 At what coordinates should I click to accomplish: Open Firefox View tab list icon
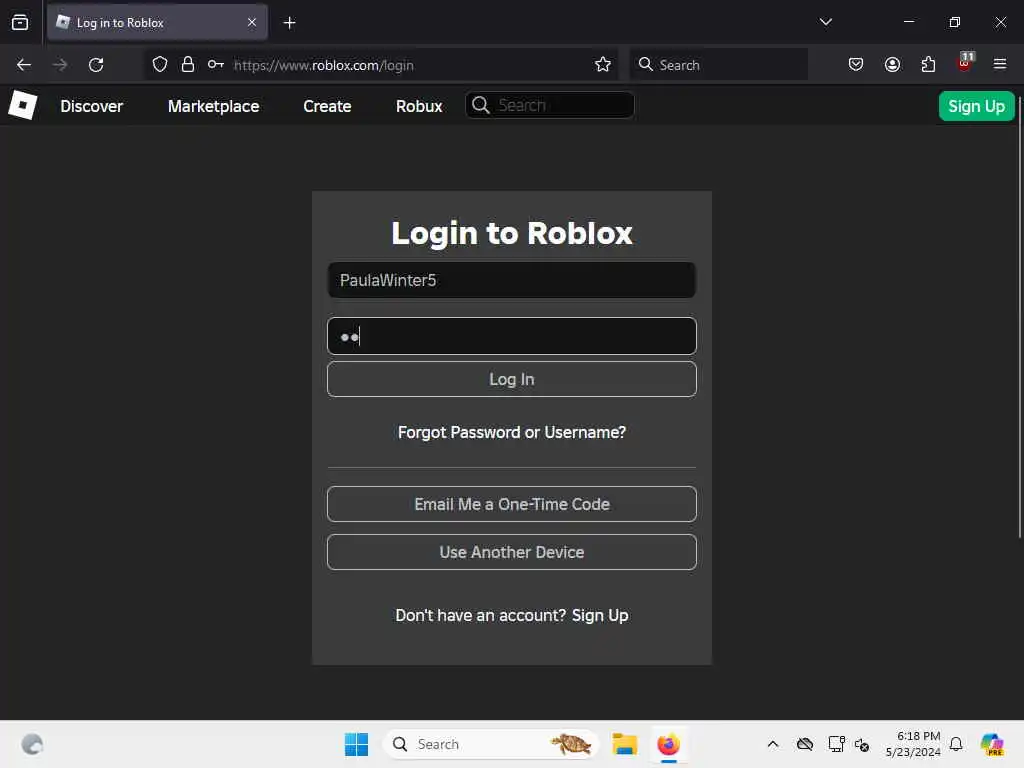pyautogui.click(x=20, y=22)
